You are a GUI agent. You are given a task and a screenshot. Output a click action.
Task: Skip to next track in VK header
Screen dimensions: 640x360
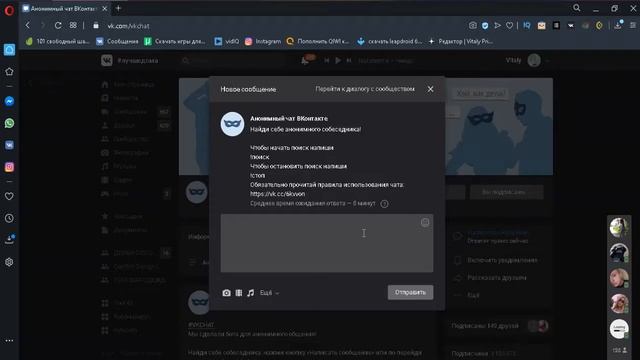tap(349, 60)
